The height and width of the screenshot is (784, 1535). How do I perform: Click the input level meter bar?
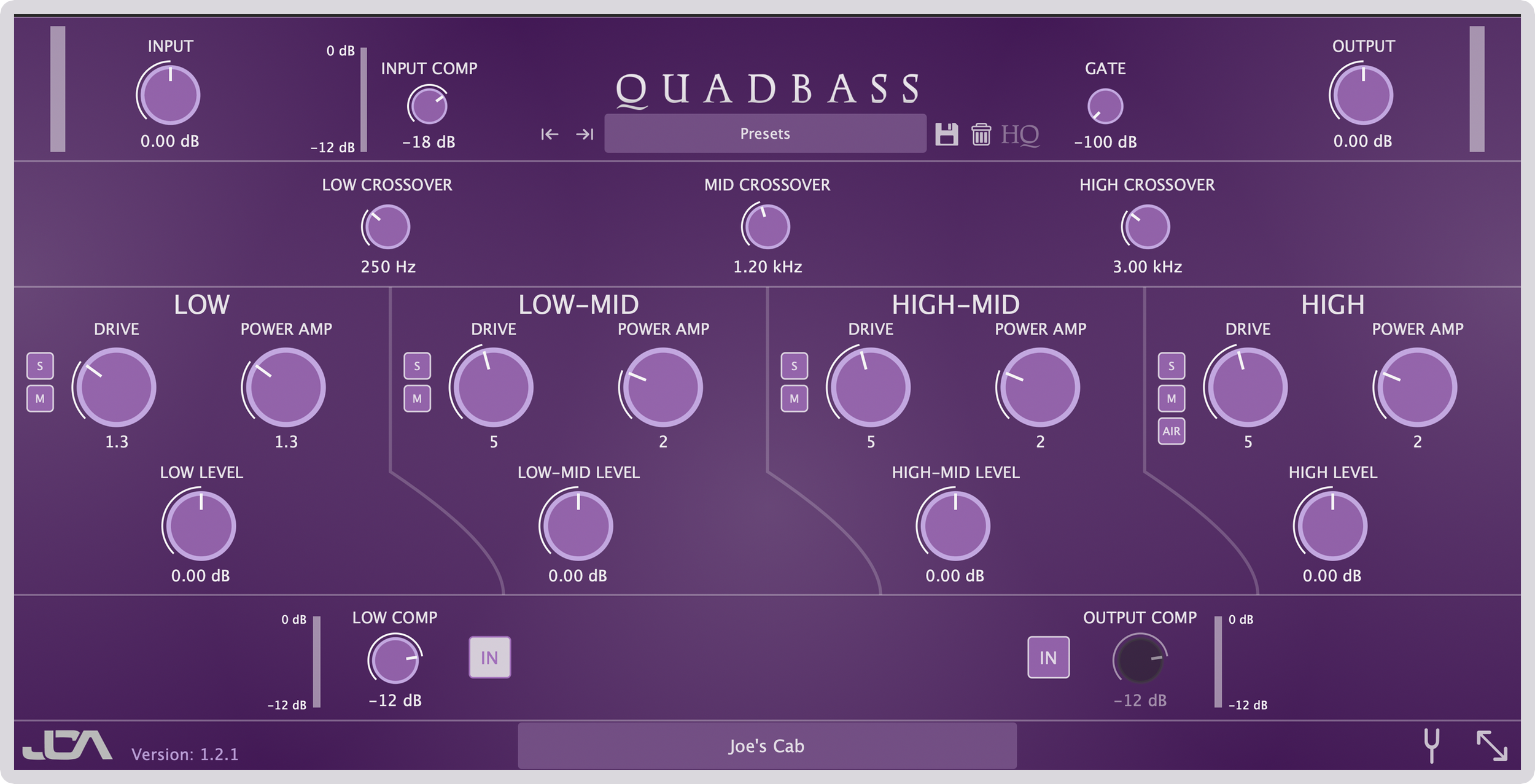click(x=58, y=89)
